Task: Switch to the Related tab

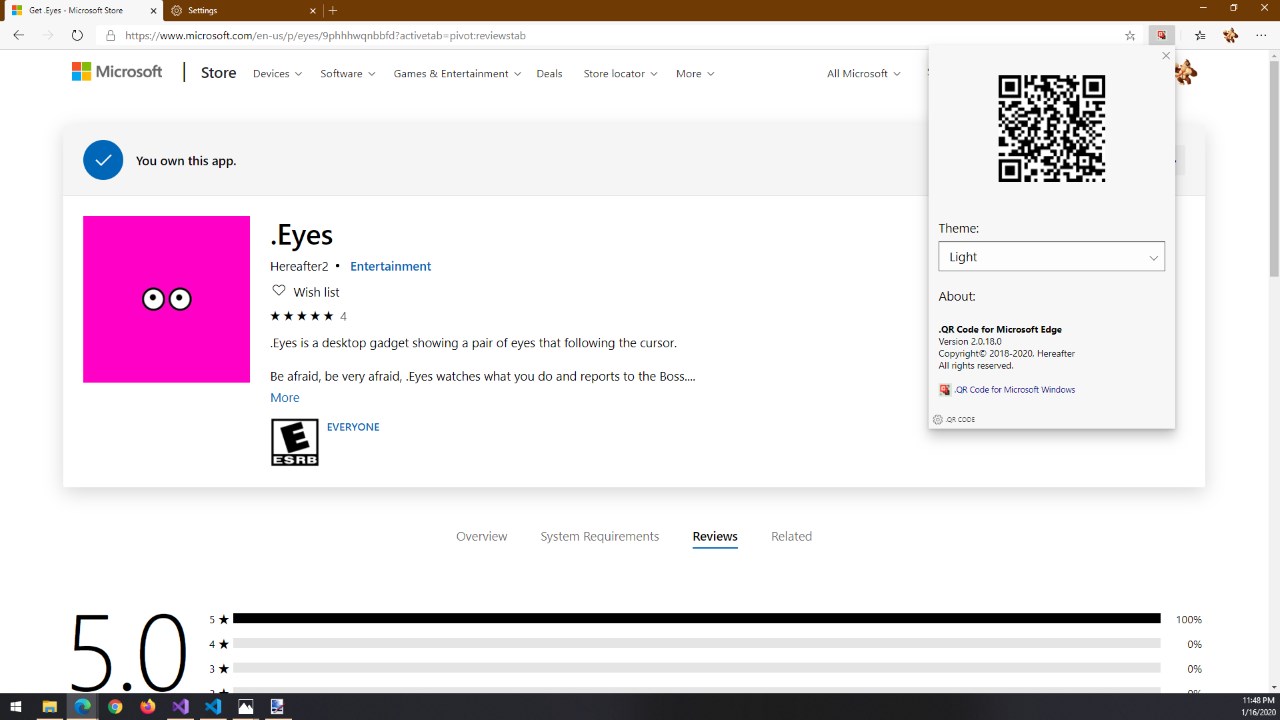Action: point(791,537)
